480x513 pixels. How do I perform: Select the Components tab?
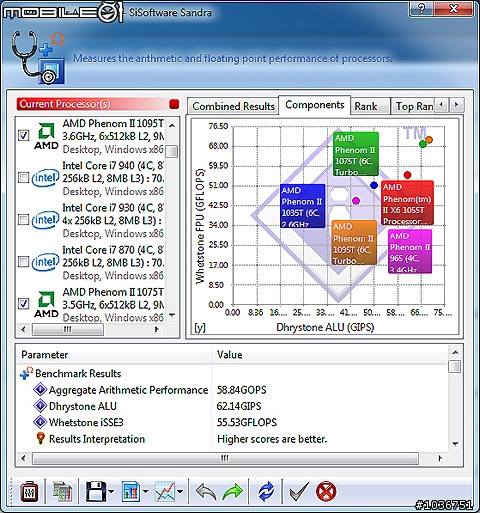pos(314,105)
